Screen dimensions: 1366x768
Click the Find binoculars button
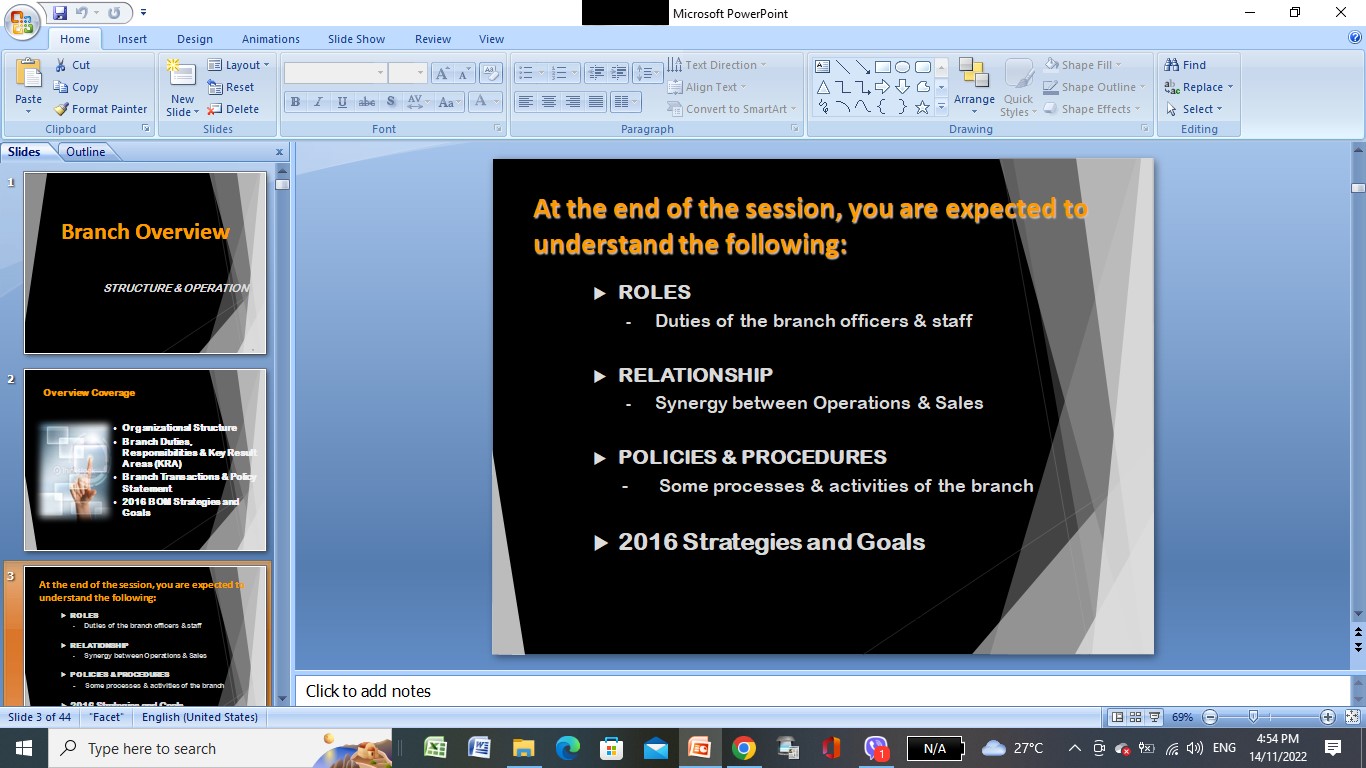pyautogui.click(x=1186, y=65)
